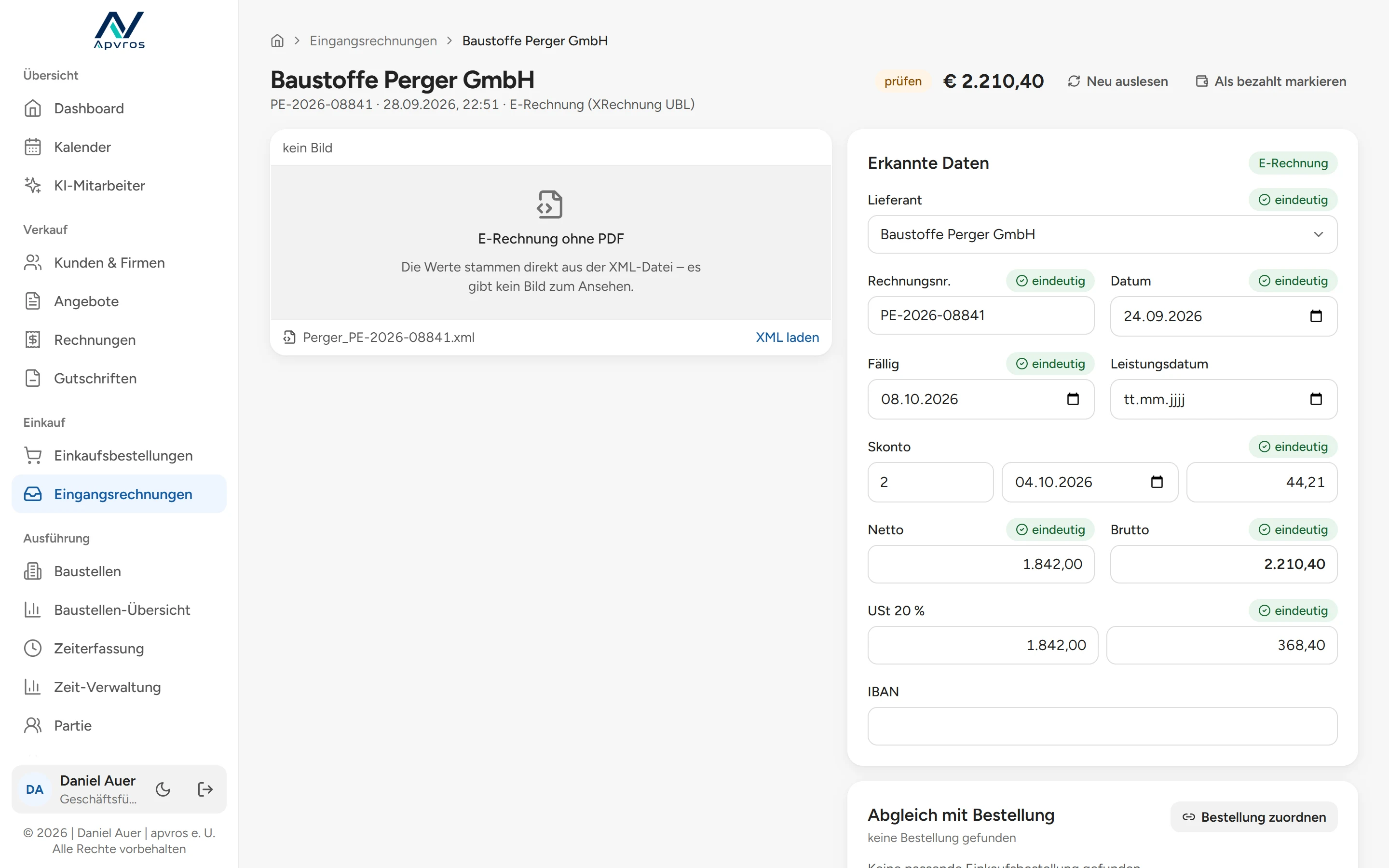Click Neu auslesen button
This screenshot has height=868, width=1389.
1117,81
